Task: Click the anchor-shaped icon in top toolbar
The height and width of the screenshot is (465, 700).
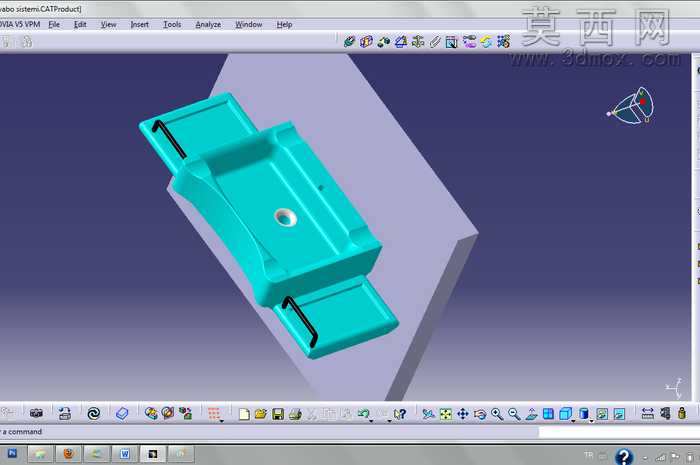Action: 418,42
